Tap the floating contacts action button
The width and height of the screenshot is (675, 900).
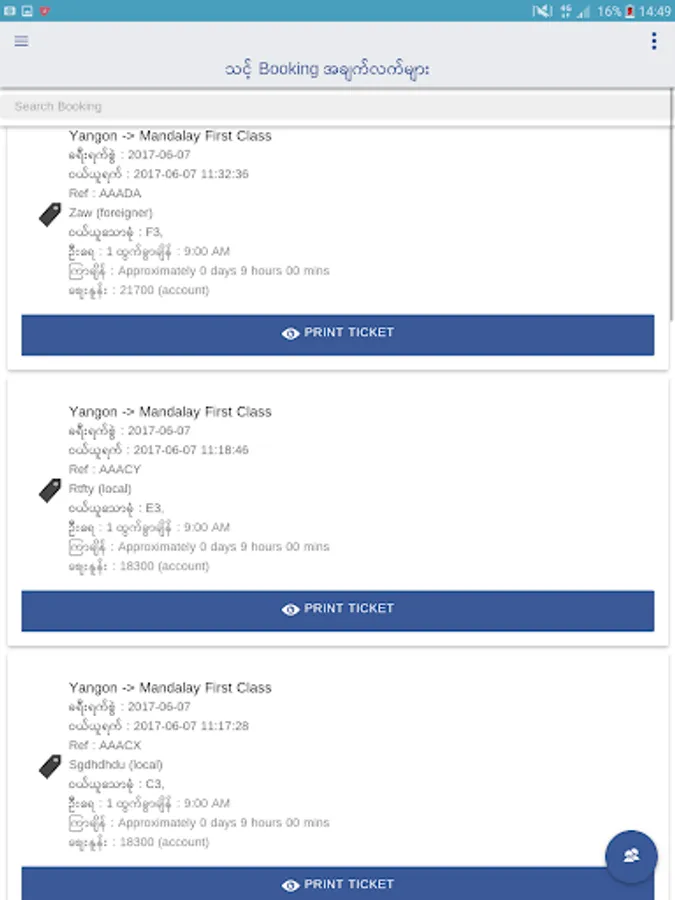[631, 856]
